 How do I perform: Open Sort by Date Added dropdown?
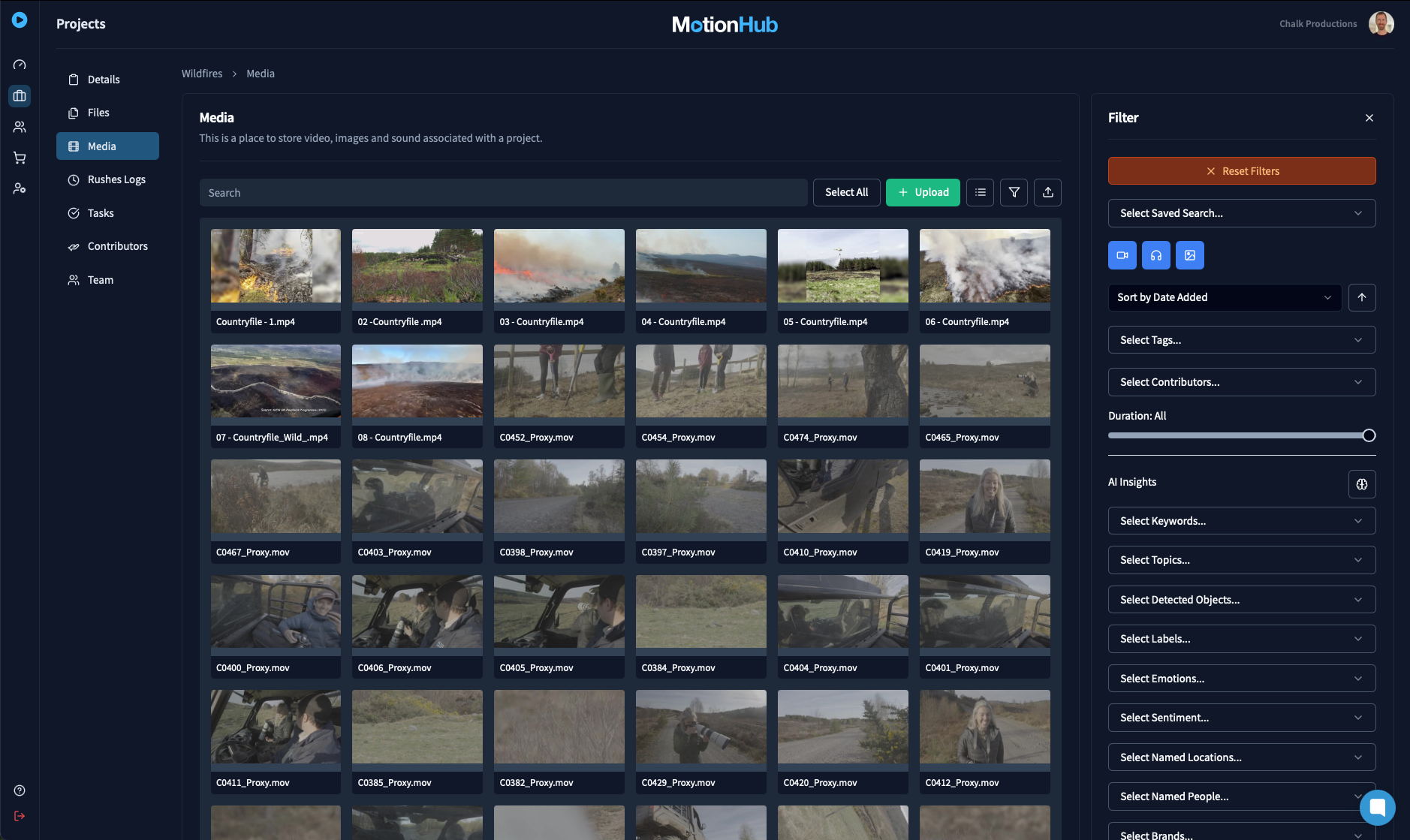point(1225,297)
